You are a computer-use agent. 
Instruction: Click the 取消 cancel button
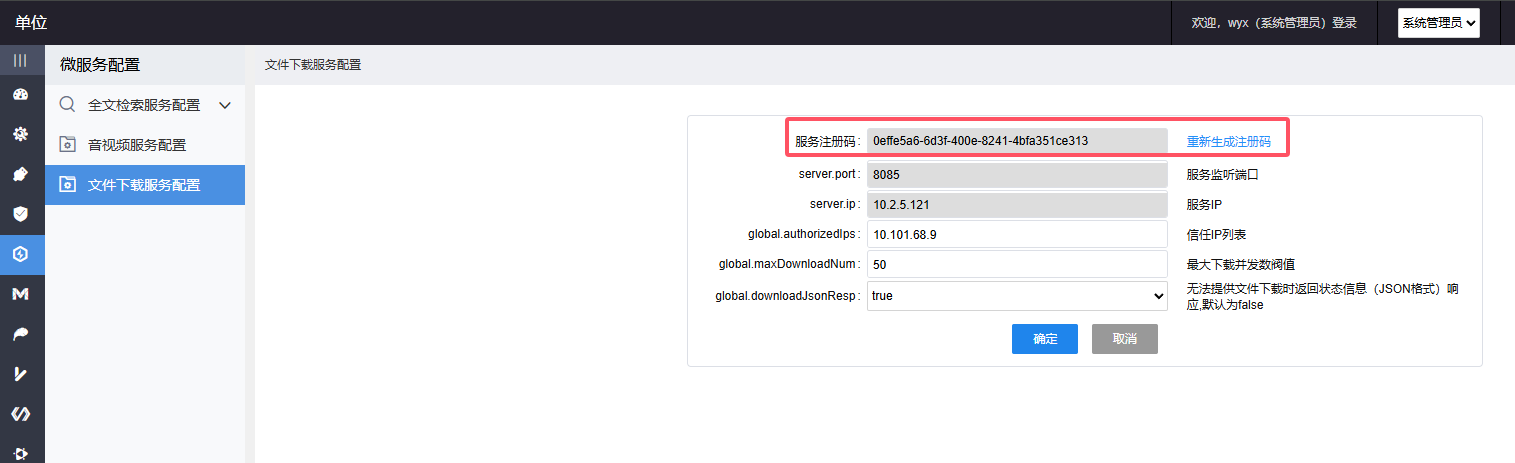coord(1124,339)
